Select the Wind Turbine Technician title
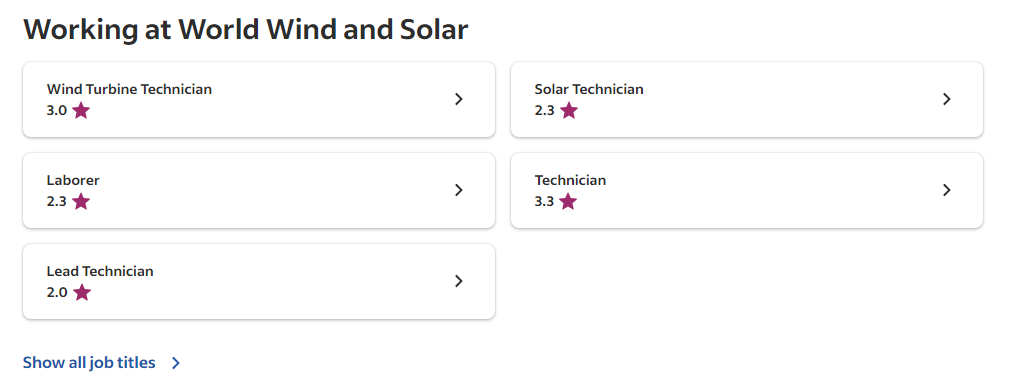Image resolution: width=1009 pixels, height=389 pixels. (129, 89)
